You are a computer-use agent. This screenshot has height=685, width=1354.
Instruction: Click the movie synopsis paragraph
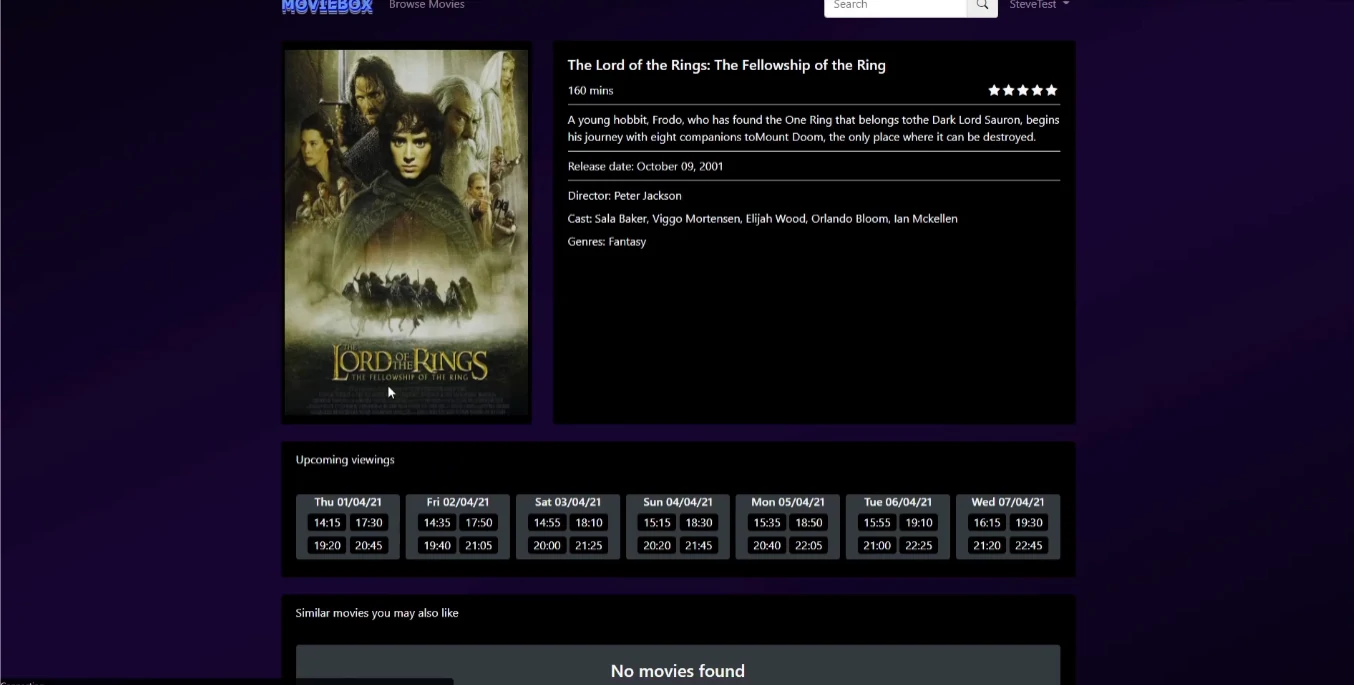click(x=814, y=128)
